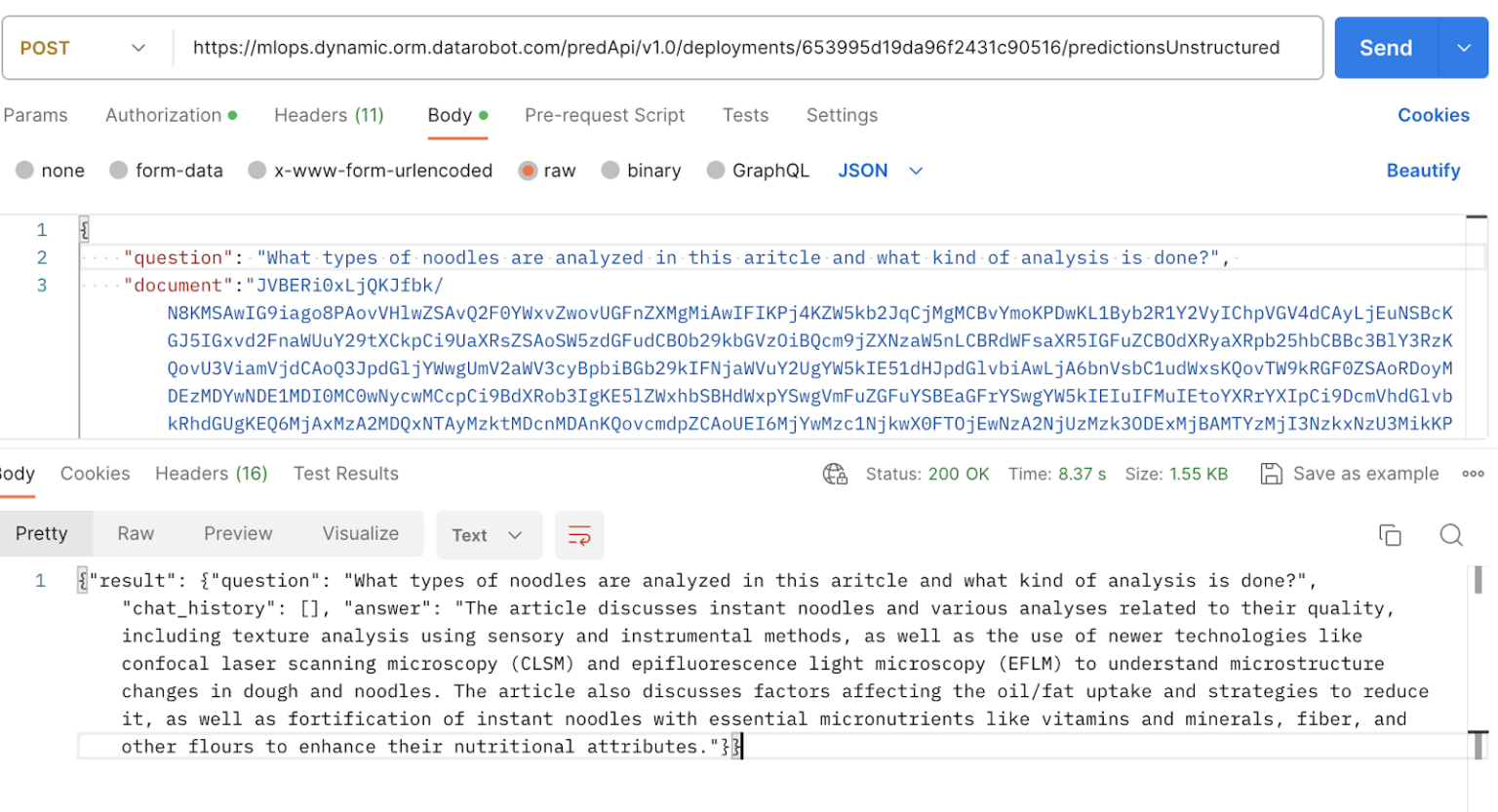Open search in the response with magnifier icon
1498x812 pixels.
pyautogui.click(x=1450, y=535)
